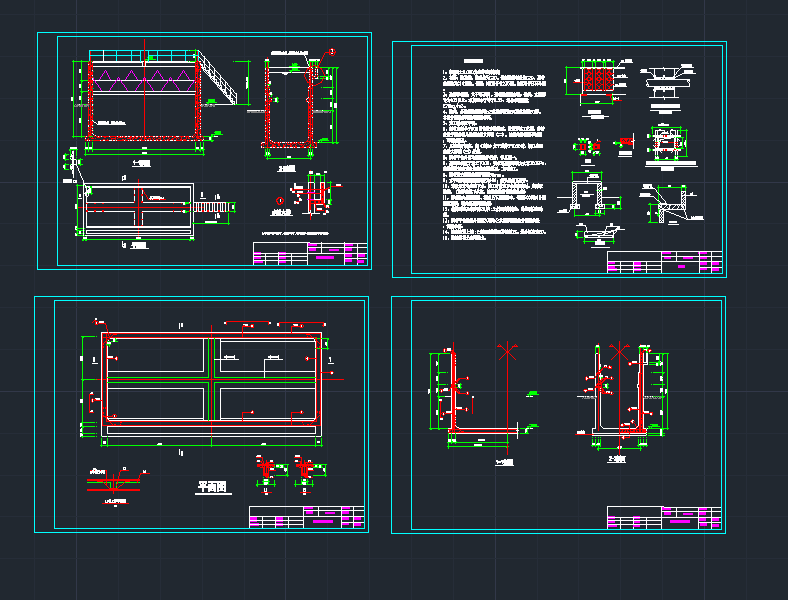Select the title block of top-left sheet
788x600 pixels.
click(x=309, y=254)
